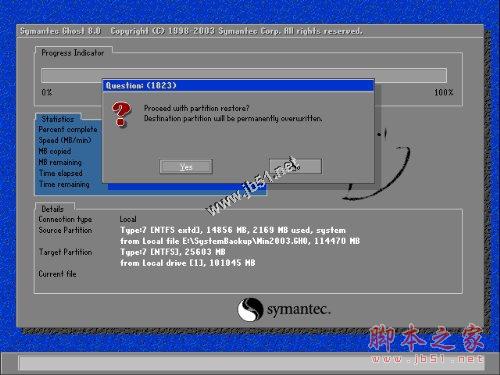This screenshot has height=375, width=500.
Task: Click the status bar at the bottom
Action: tap(251, 363)
